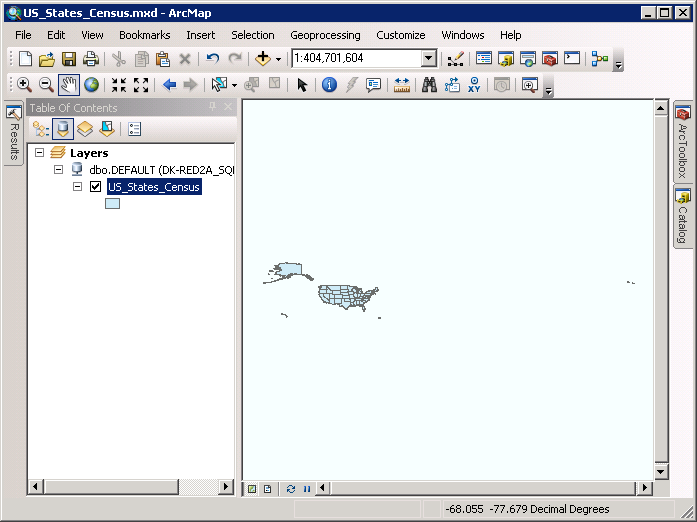This screenshot has width=697, height=522.
Task: Print the map
Action: tap(91, 59)
